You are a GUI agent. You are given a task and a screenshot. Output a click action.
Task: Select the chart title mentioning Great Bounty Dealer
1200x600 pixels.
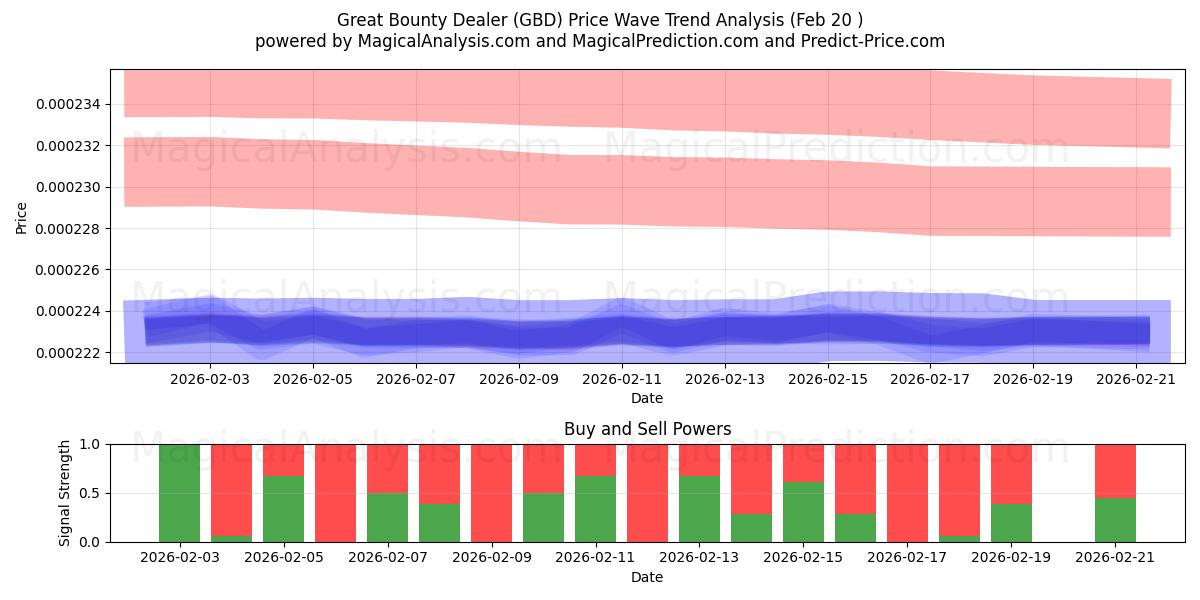[600, 18]
